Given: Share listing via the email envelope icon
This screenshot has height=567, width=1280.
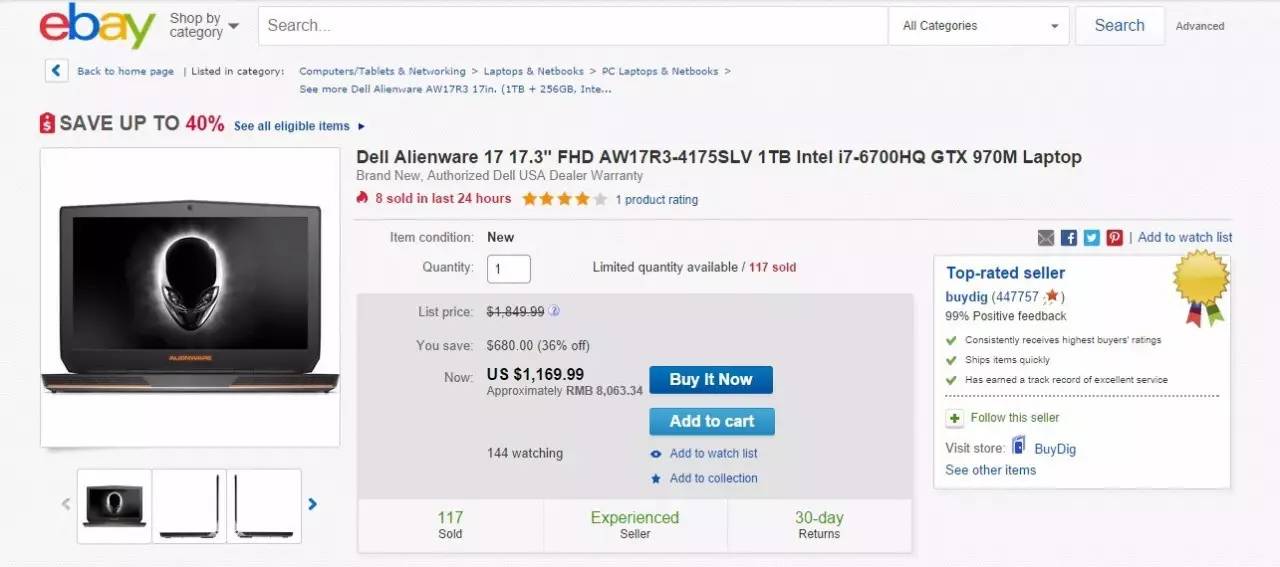Looking at the screenshot, I should pyautogui.click(x=1046, y=238).
